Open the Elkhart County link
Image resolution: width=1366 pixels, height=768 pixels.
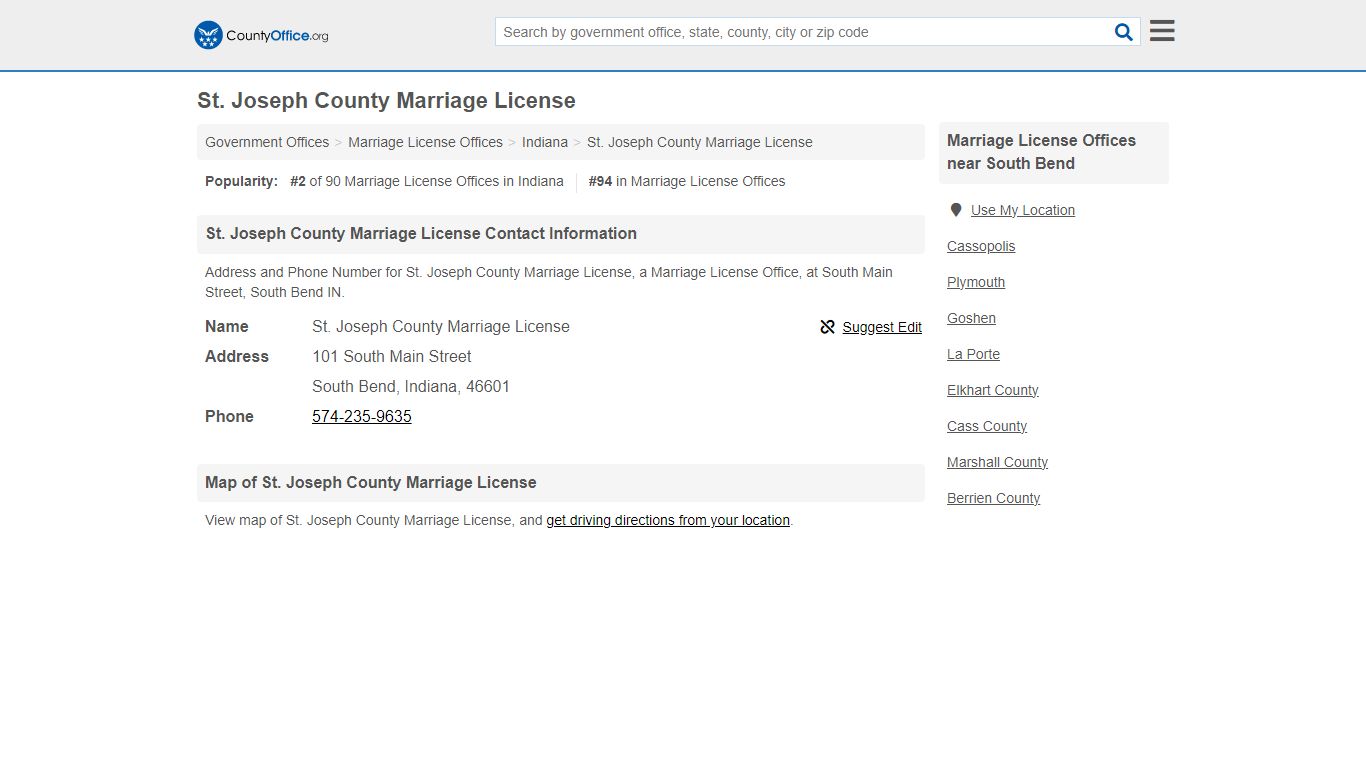992,390
